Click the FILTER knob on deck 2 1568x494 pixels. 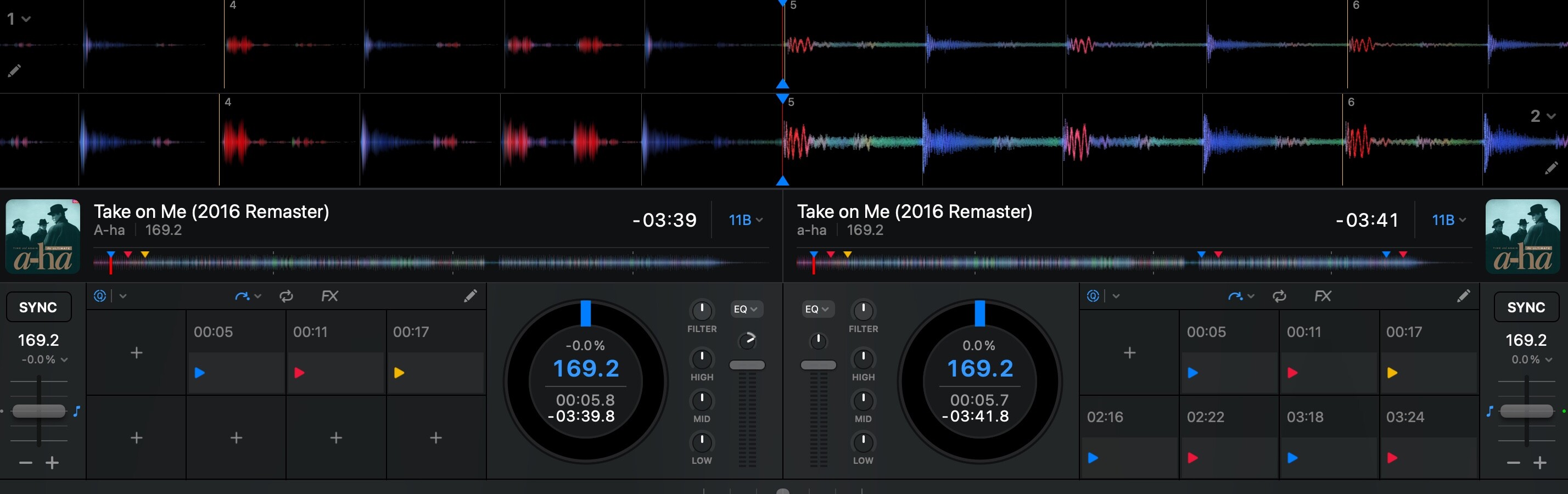tap(863, 310)
